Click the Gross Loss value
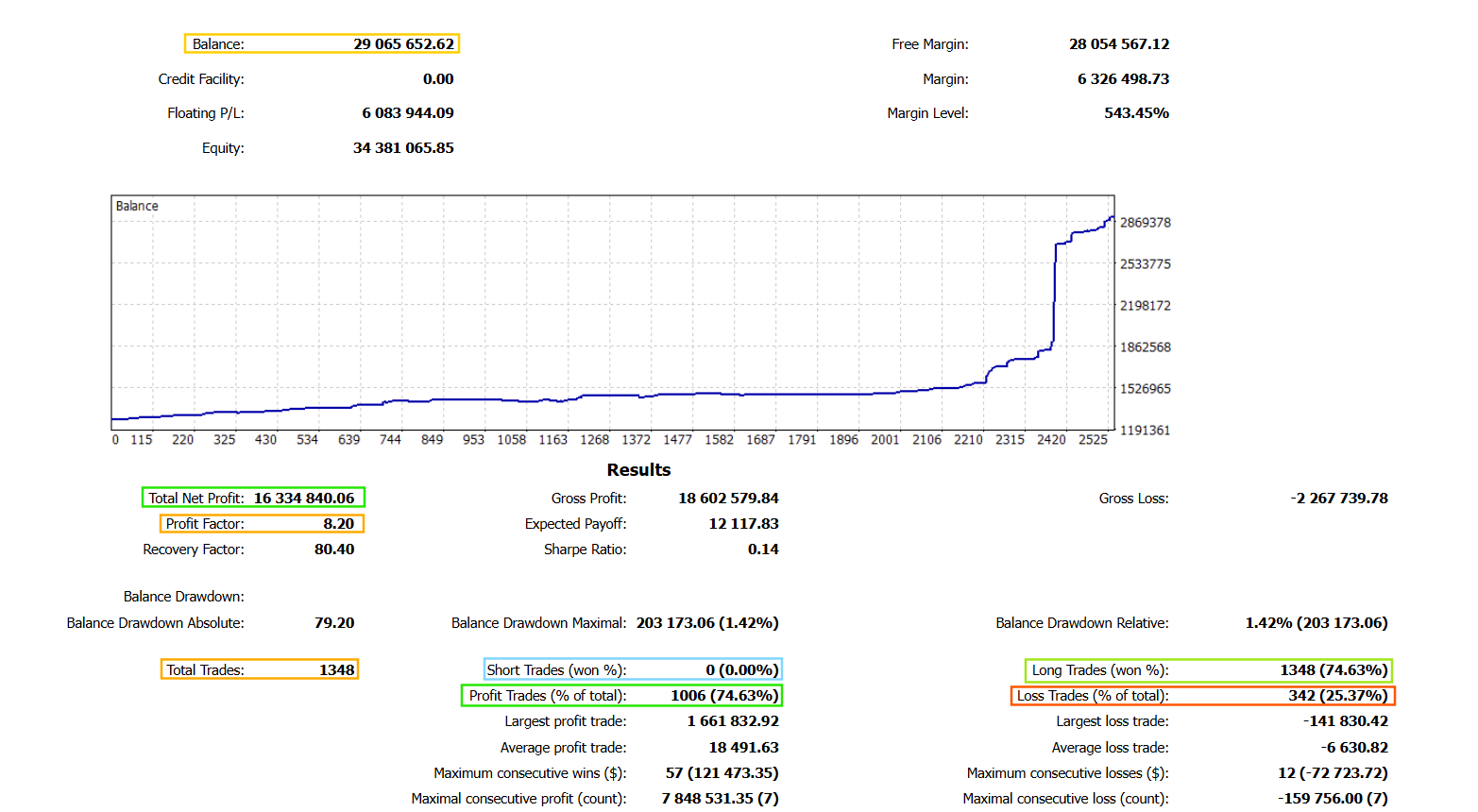 [1338, 499]
